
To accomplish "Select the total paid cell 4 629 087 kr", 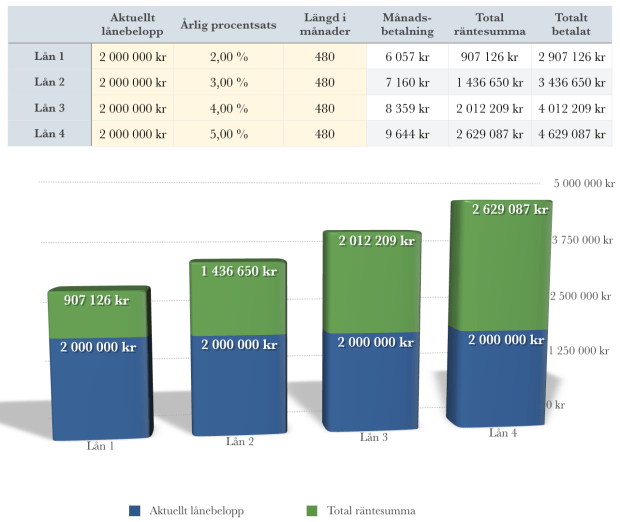I will point(570,133).
